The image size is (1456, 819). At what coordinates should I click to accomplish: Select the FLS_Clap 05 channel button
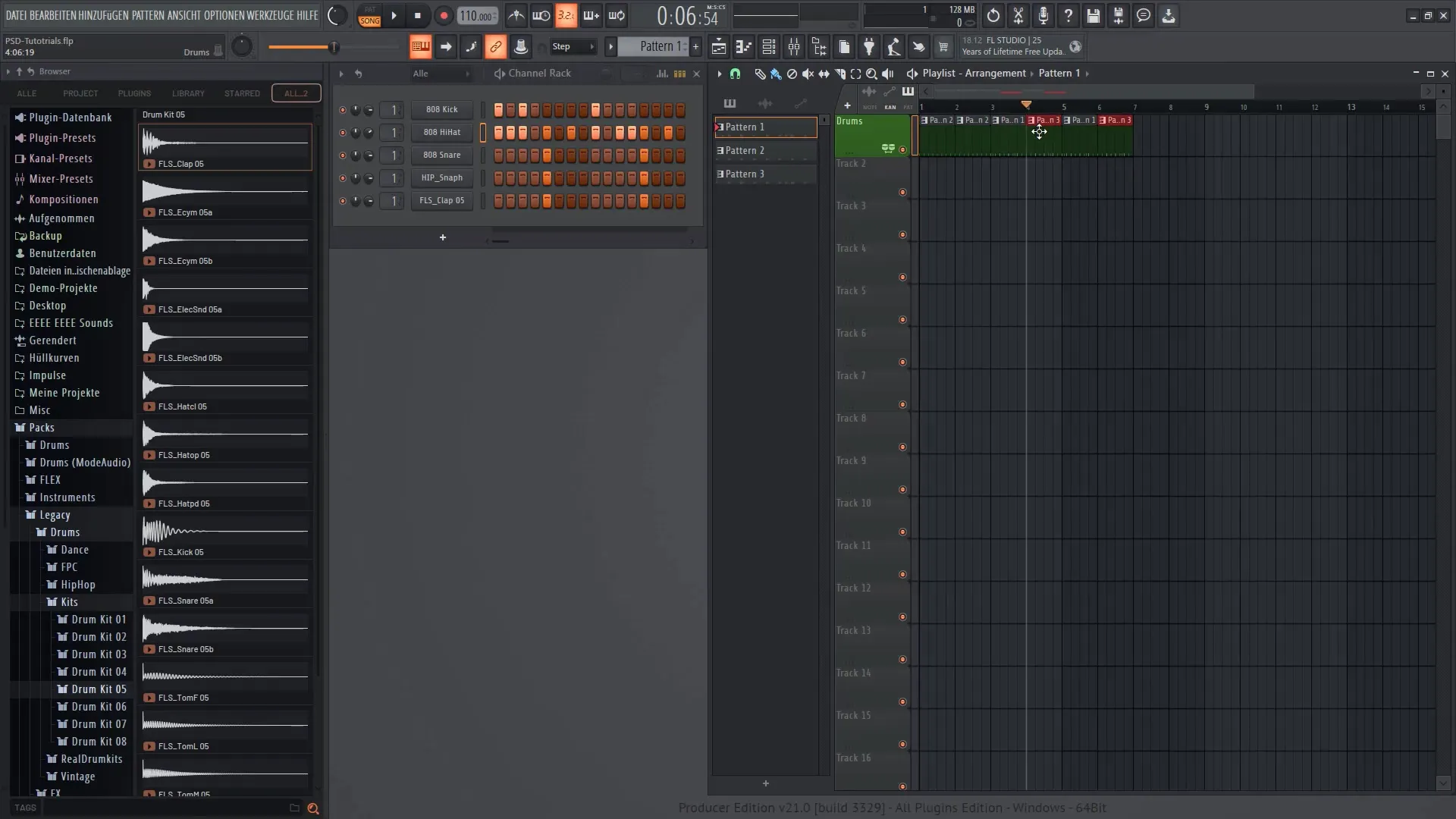[x=441, y=201]
